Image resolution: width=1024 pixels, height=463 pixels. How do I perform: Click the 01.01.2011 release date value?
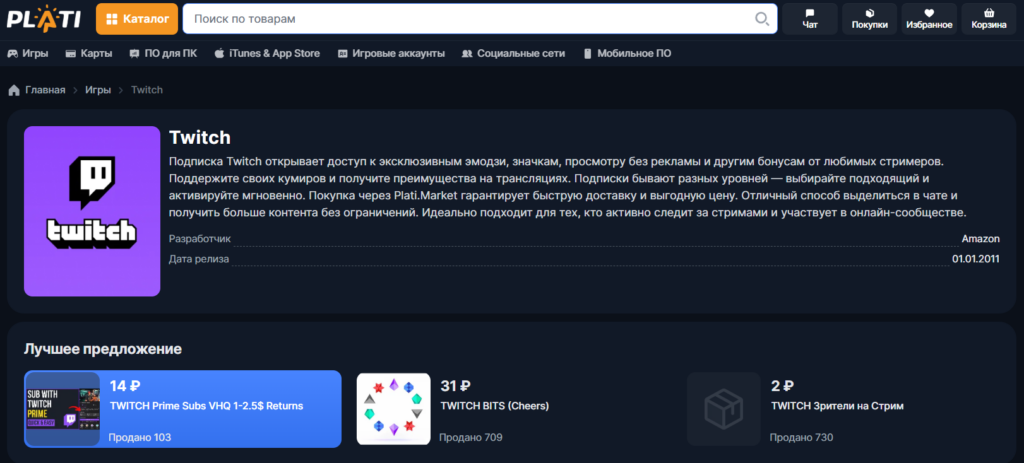(976, 259)
